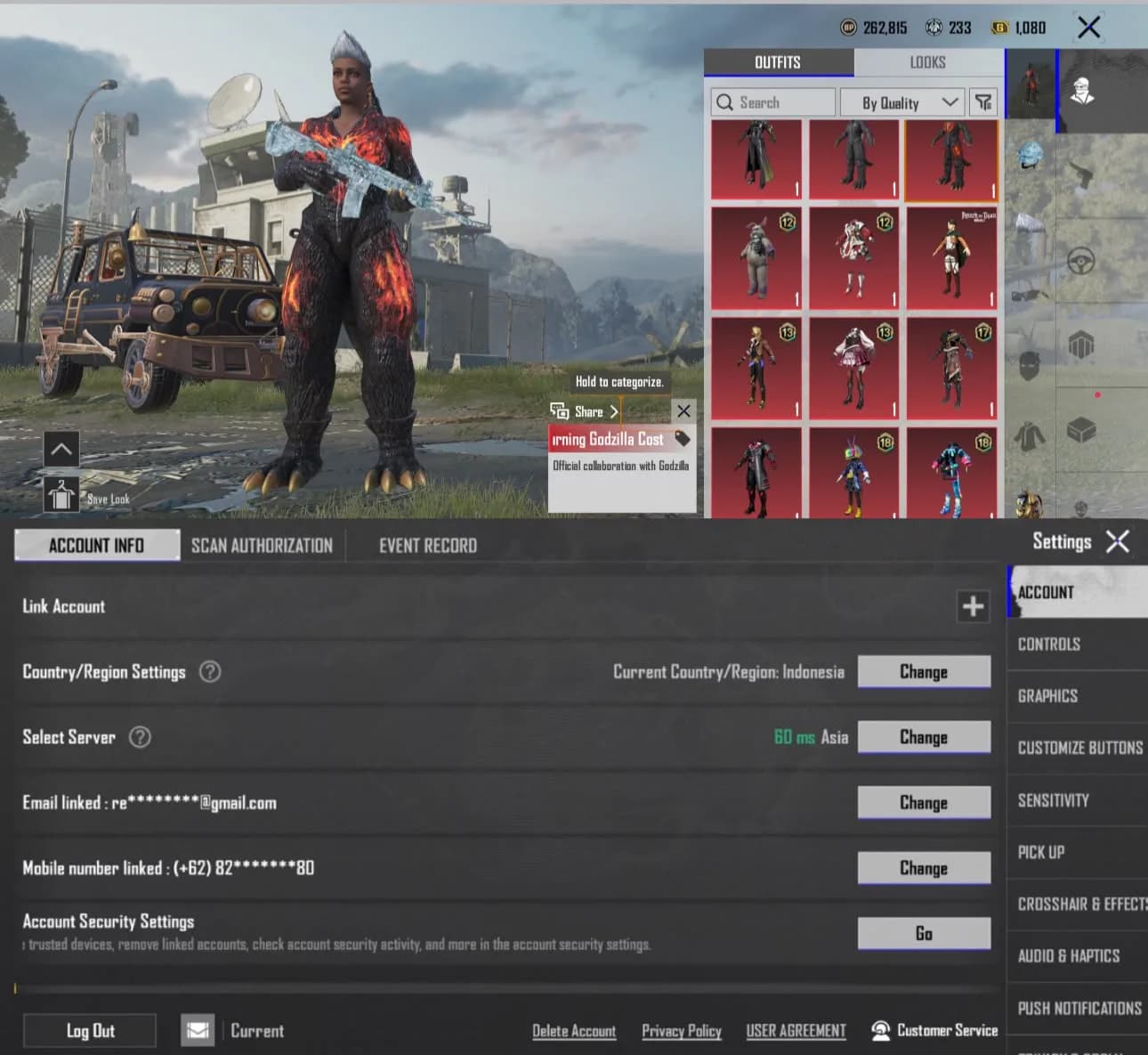Open AUDIO & HAPTICS settings
This screenshot has width=1148, height=1055.
pyautogui.click(x=1078, y=956)
